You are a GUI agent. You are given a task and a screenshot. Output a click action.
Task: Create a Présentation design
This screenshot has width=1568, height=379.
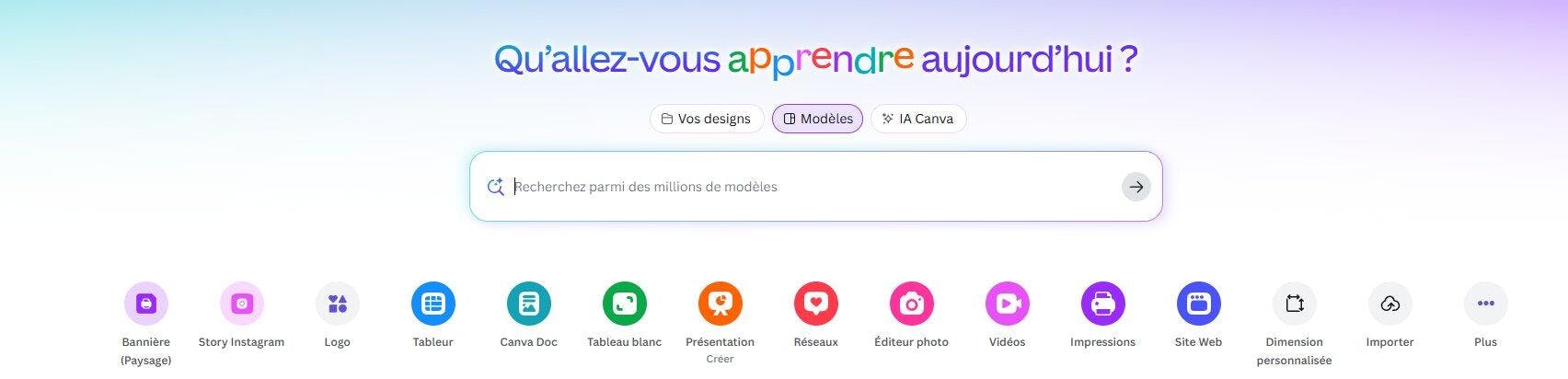pyautogui.click(x=721, y=304)
